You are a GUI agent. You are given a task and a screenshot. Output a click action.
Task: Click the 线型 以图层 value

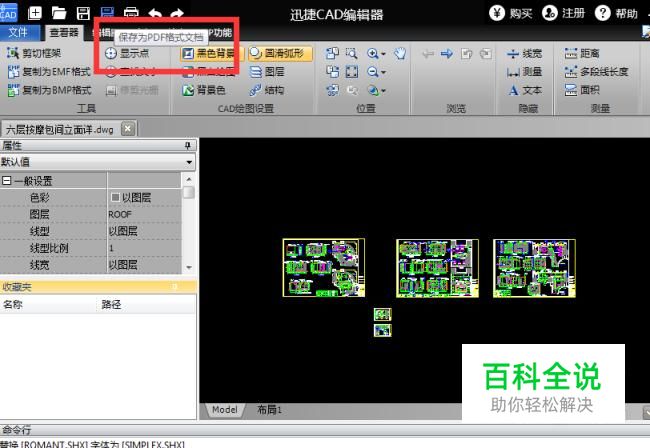coord(144,231)
